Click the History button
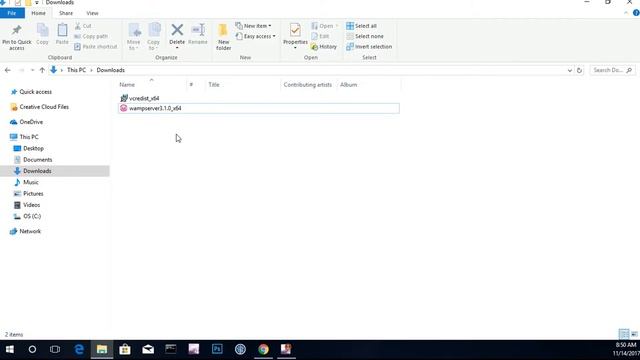The image size is (640, 360). pos(324,47)
